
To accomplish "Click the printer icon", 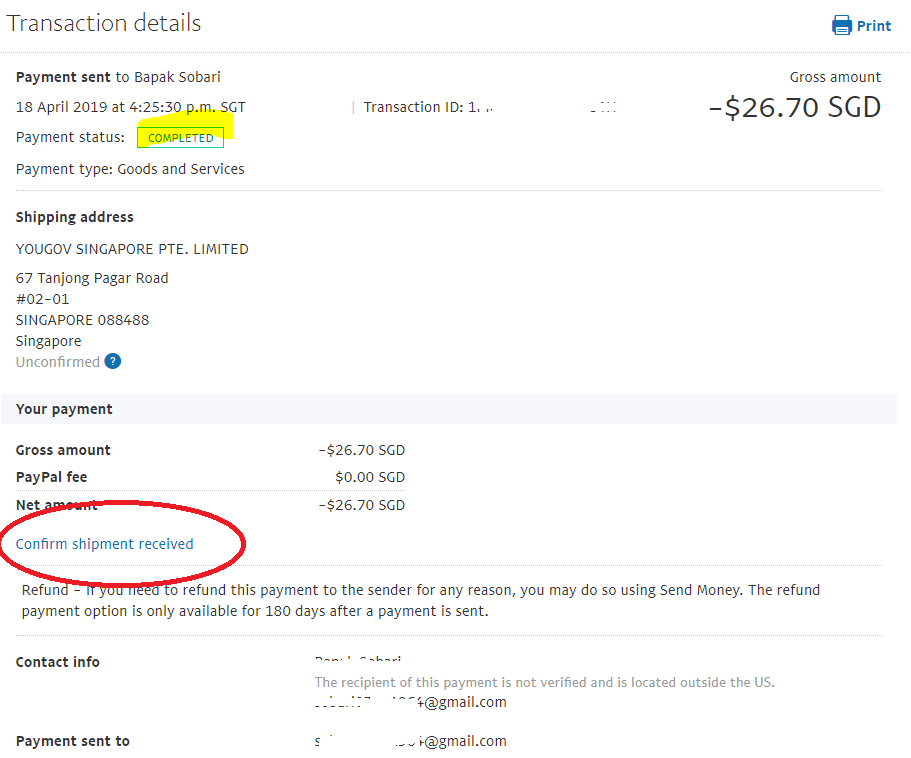I will (x=841, y=26).
